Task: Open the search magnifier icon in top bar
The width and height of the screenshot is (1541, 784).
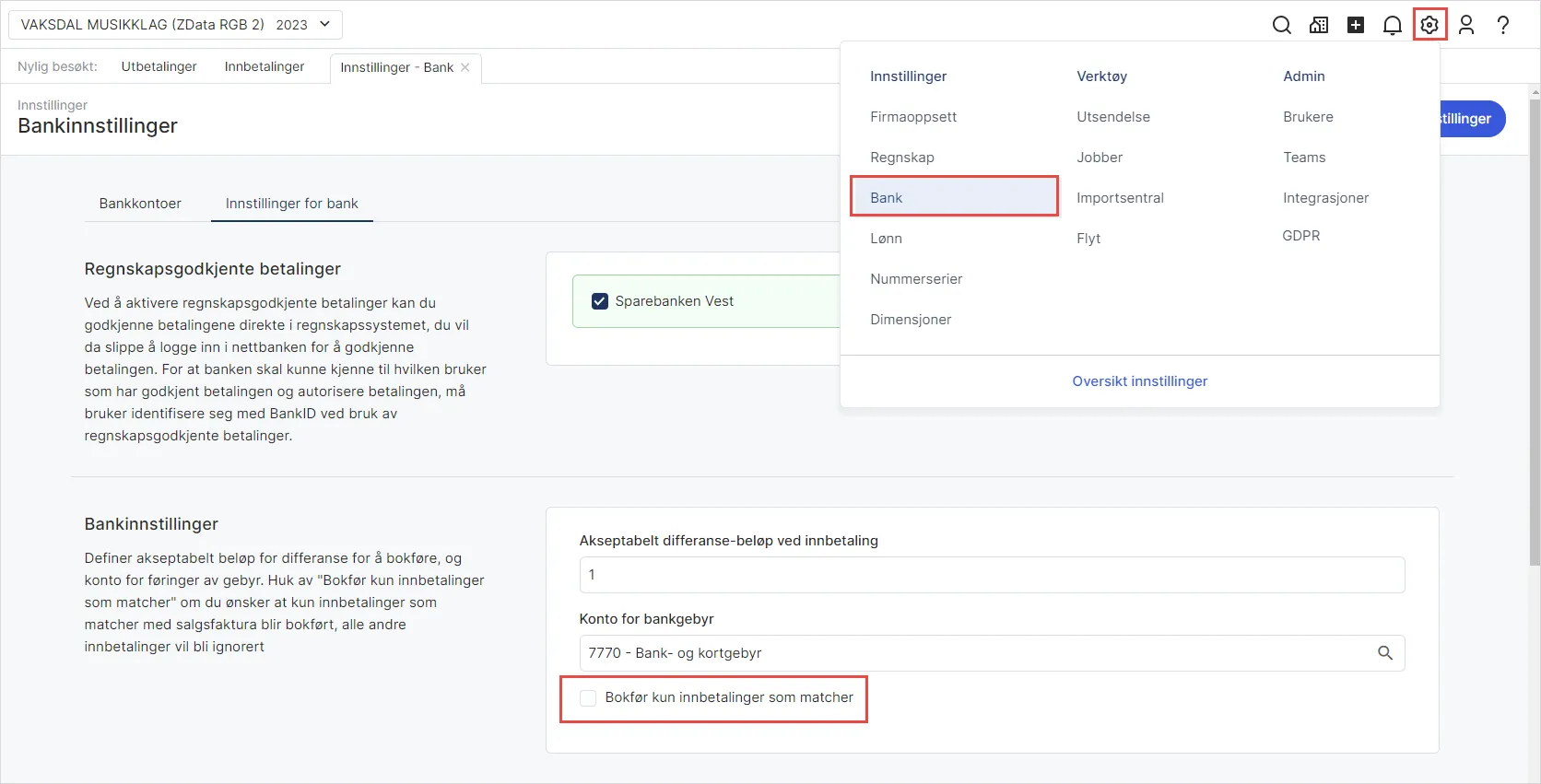Action: tap(1281, 25)
